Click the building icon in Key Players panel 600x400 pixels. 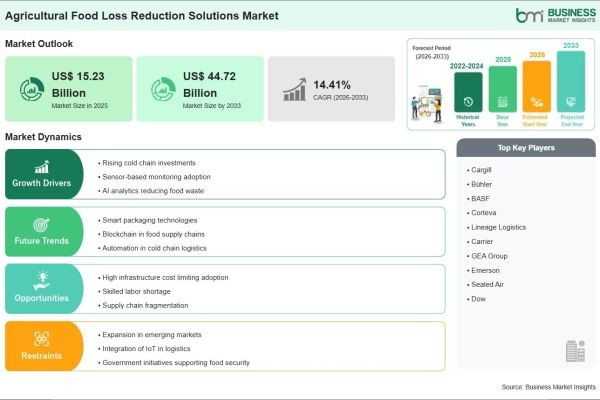(576, 351)
